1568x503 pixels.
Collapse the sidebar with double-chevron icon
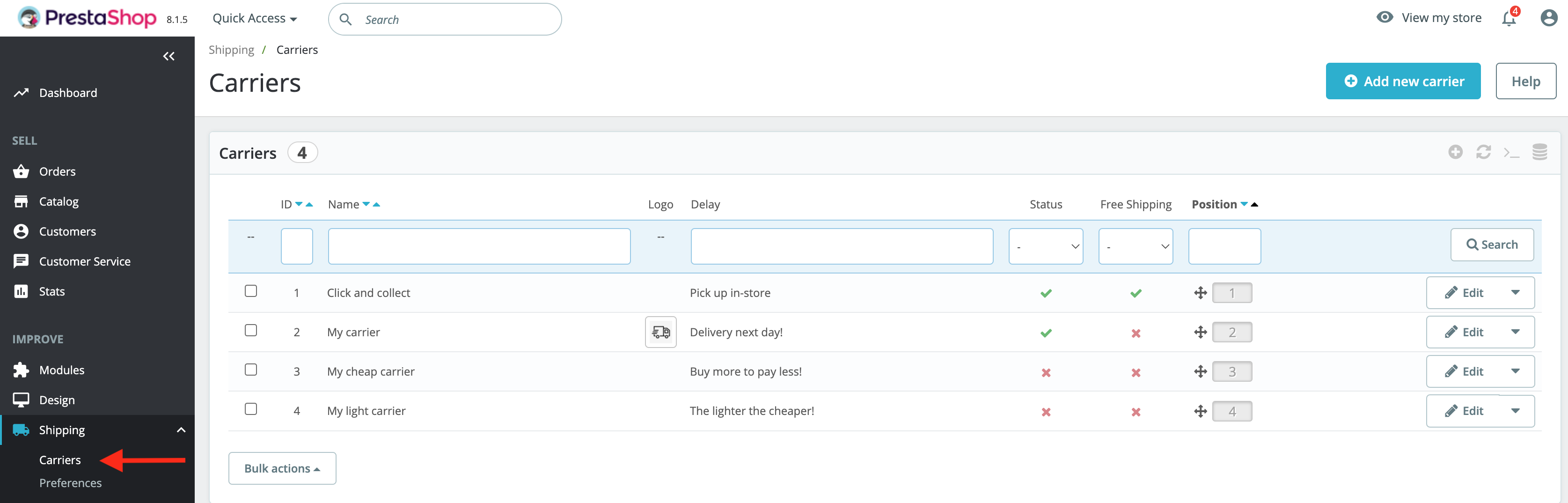(x=169, y=57)
